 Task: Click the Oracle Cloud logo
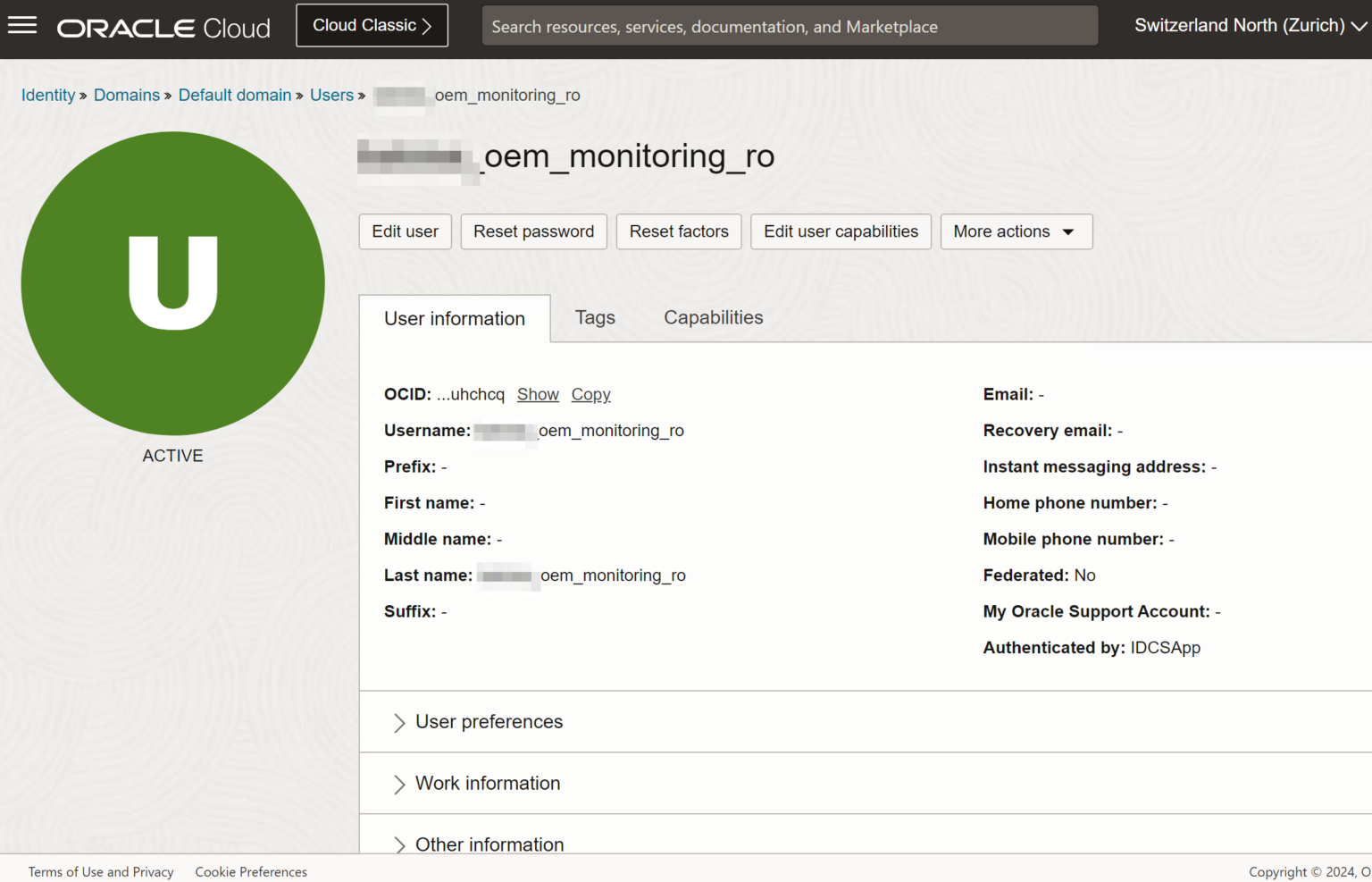[x=163, y=28]
